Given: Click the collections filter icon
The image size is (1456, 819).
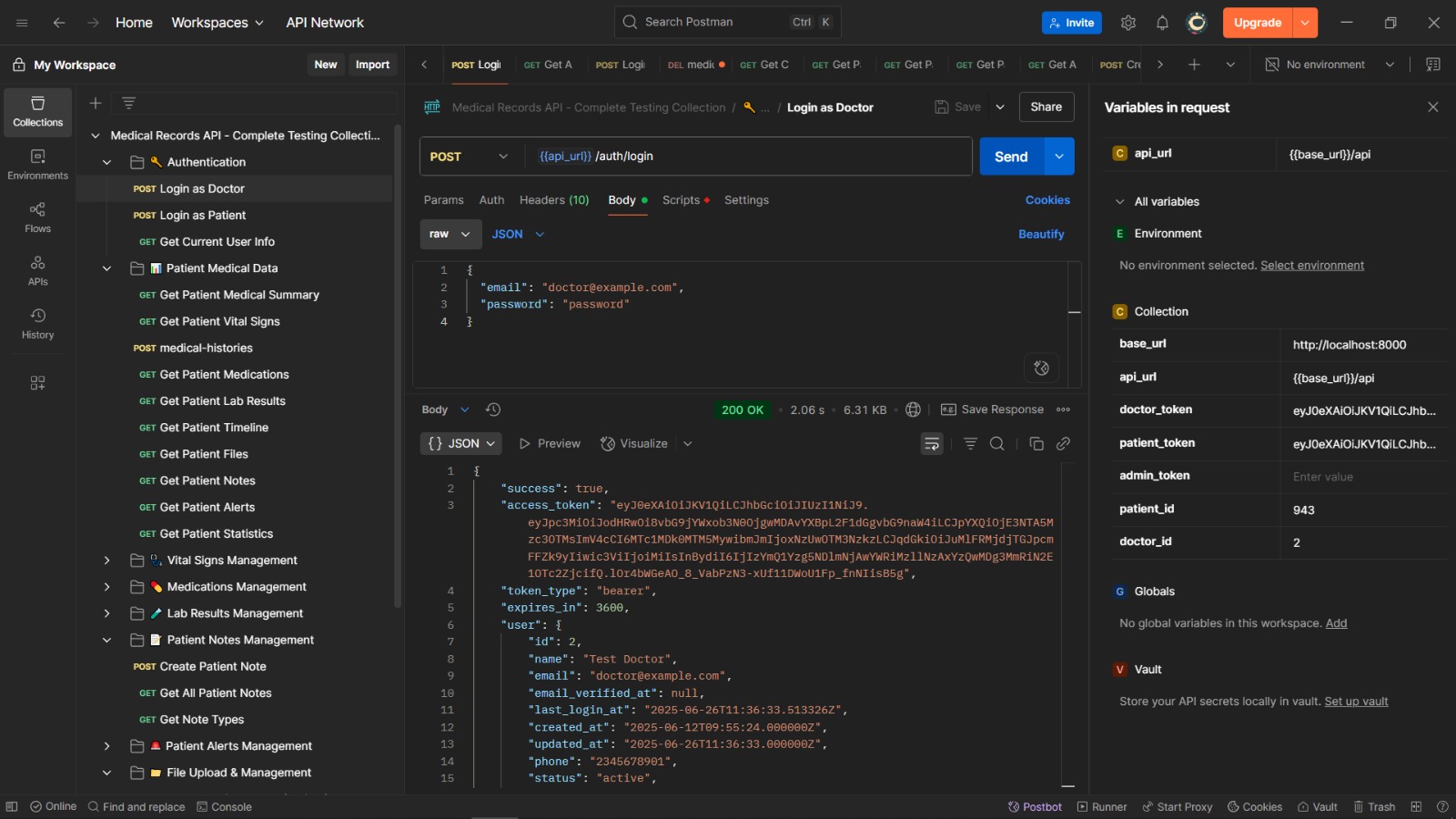Looking at the screenshot, I should tap(128, 103).
